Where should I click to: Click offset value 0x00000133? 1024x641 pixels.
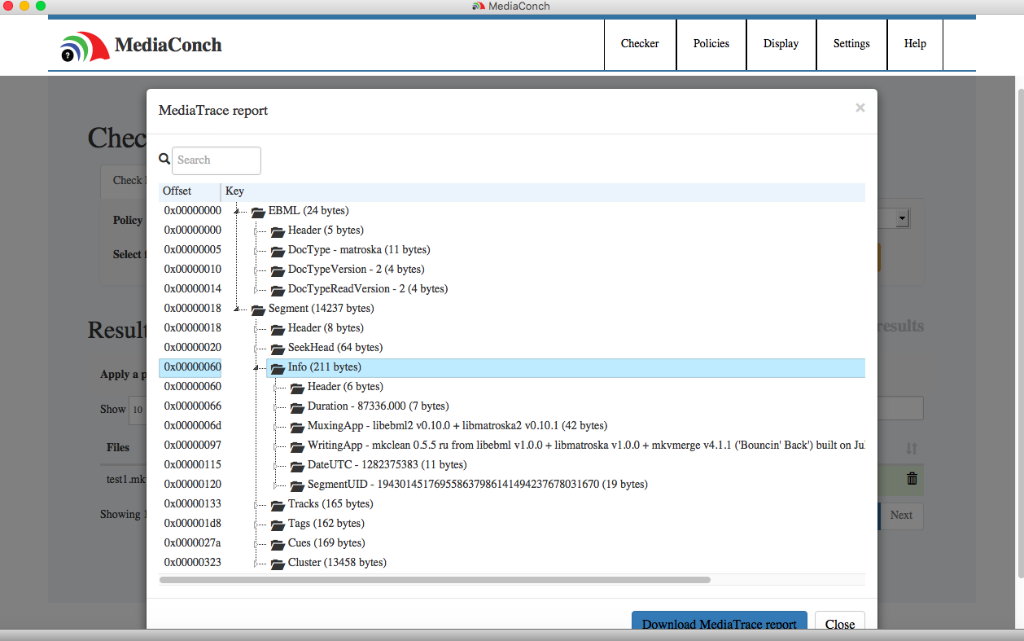click(x=193, y=503)
